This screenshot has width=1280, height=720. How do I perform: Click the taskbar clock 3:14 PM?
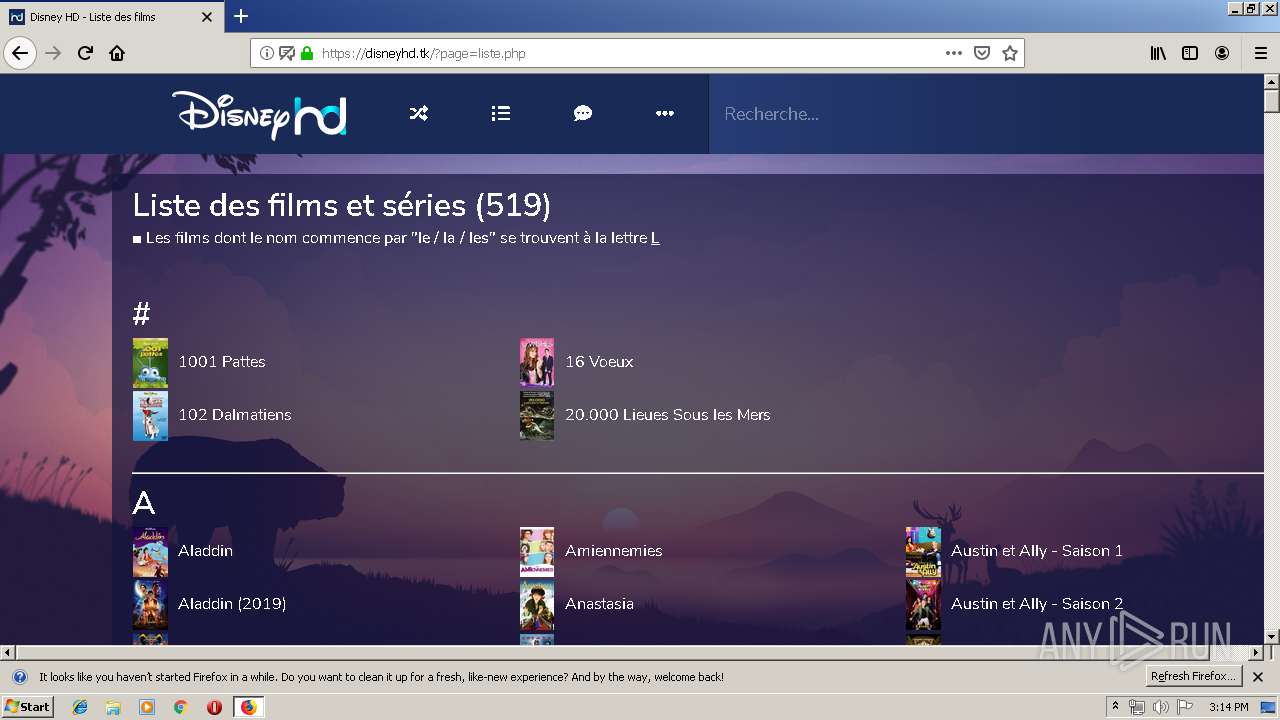click(x=1228, y=707)
